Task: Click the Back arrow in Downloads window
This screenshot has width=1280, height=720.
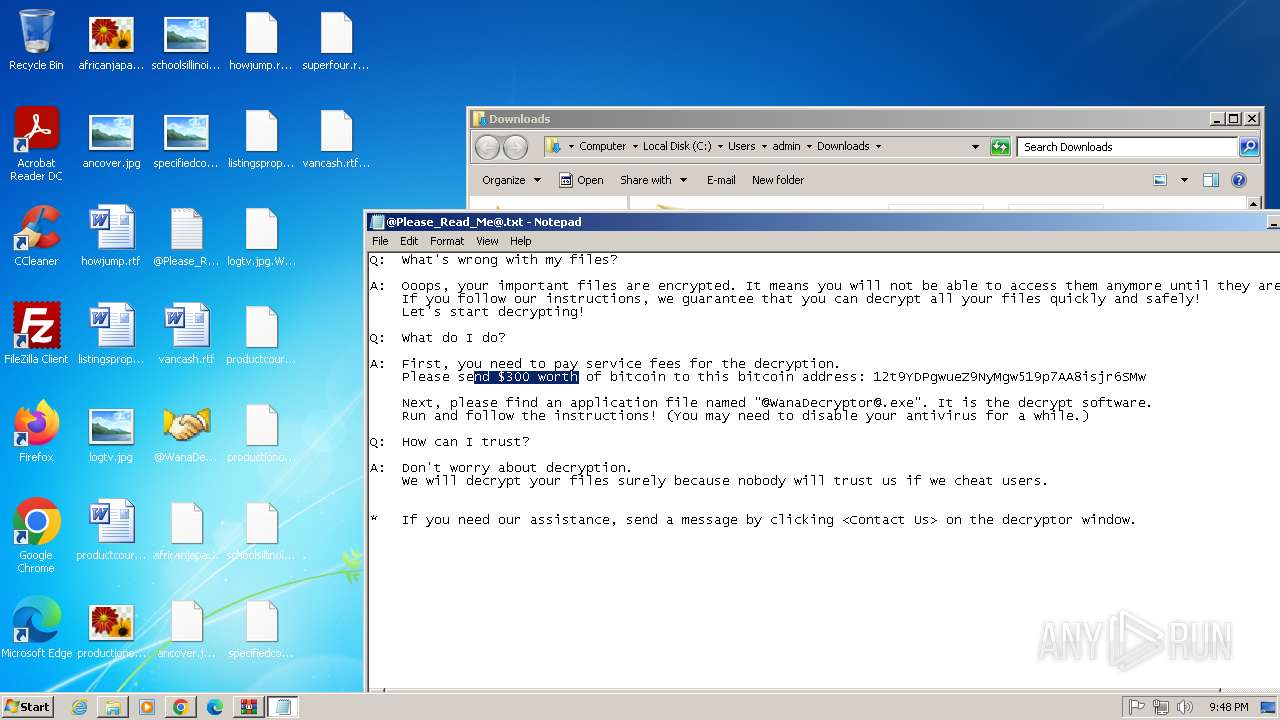Action: coord(487,147)
